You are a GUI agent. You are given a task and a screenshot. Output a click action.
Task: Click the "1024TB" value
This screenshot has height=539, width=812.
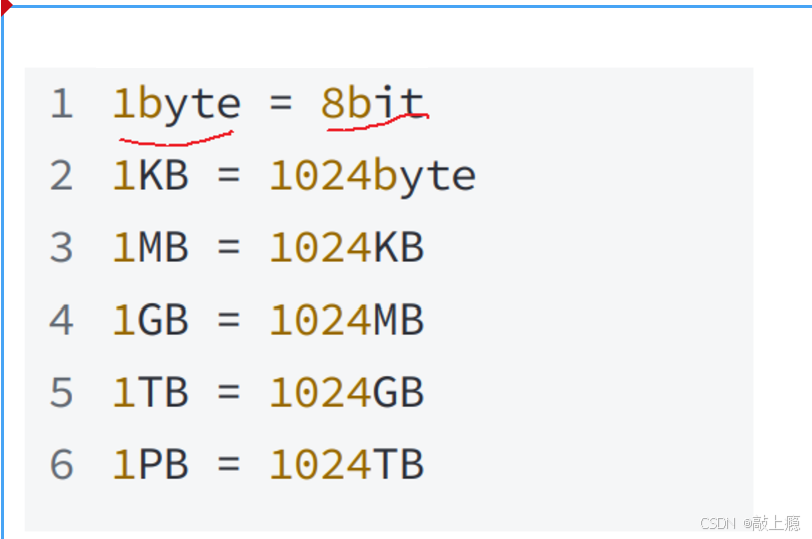click(x=346, y=465)
